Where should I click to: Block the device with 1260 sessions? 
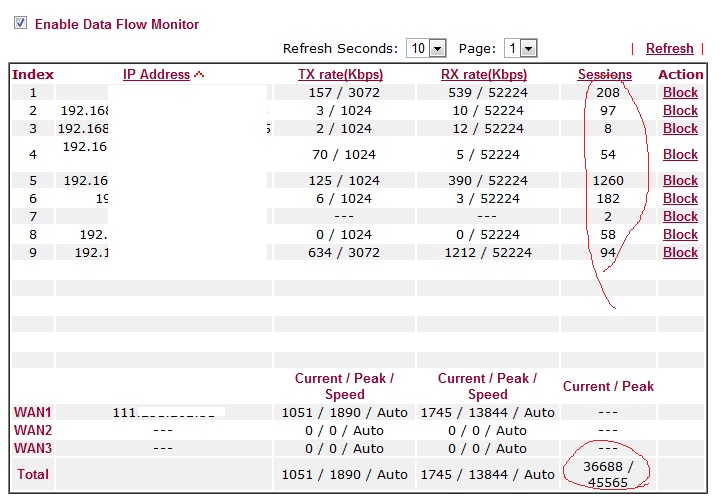[x=680, y=180]
